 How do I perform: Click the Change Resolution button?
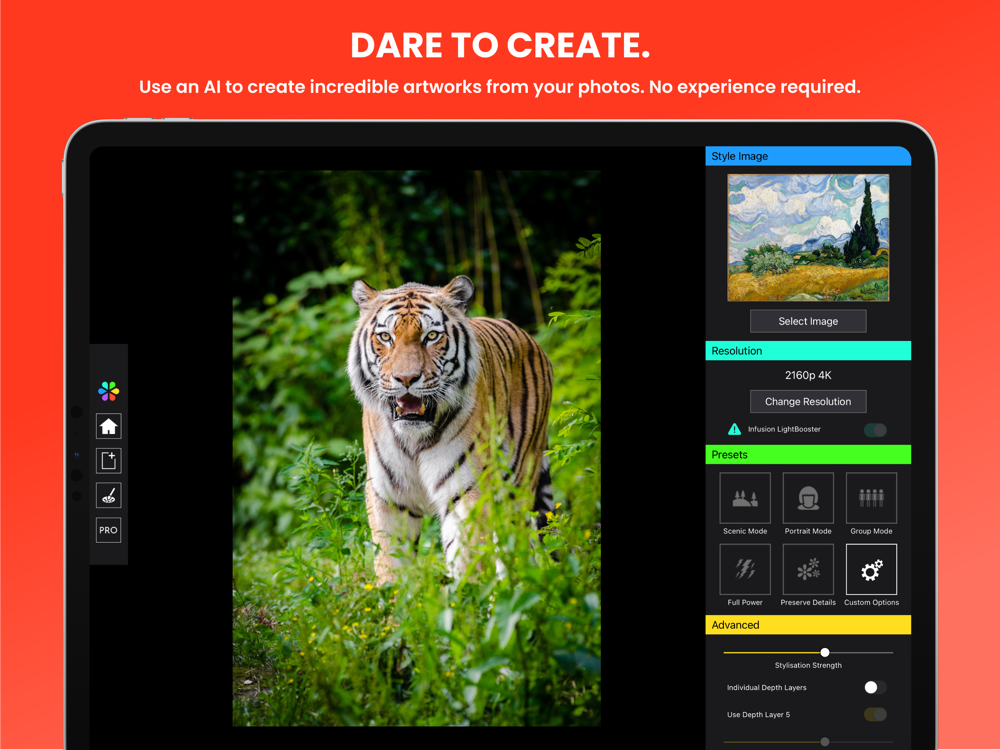[808, 402]
